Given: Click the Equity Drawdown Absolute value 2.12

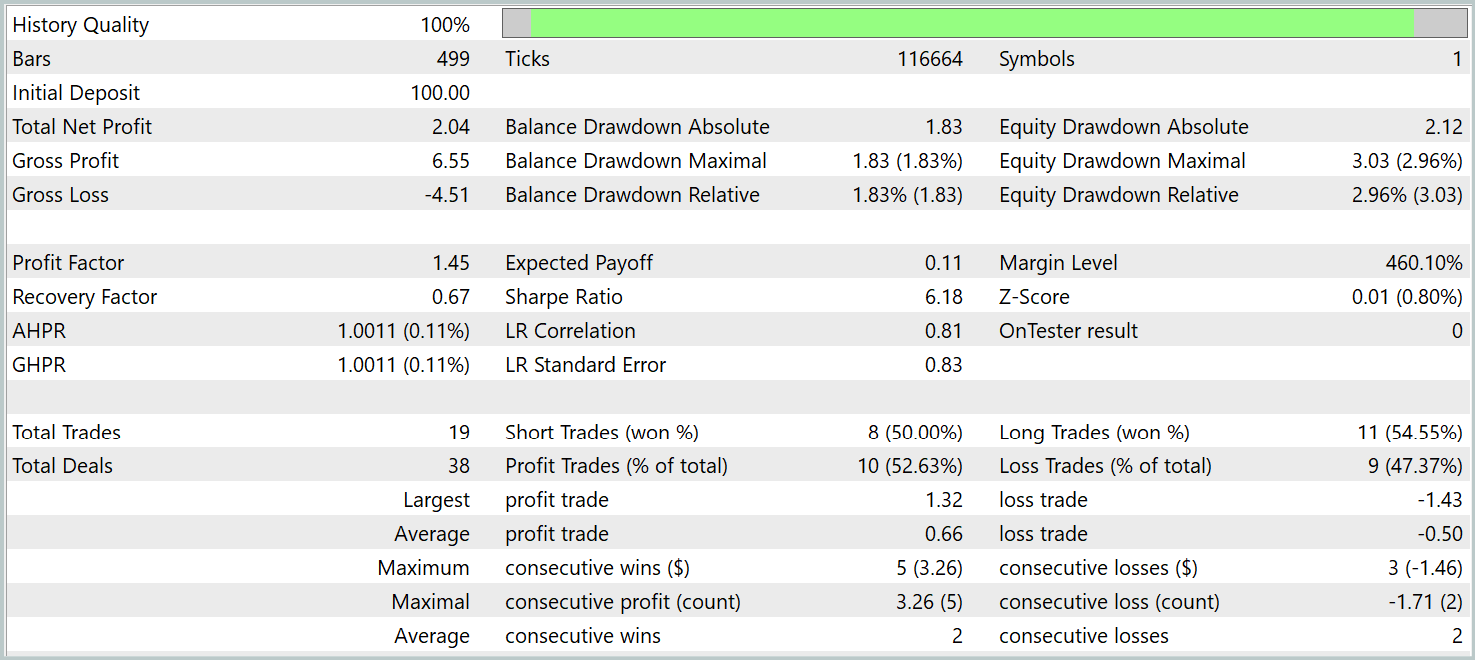Looking at the screenshot, I should (1444, 127).
